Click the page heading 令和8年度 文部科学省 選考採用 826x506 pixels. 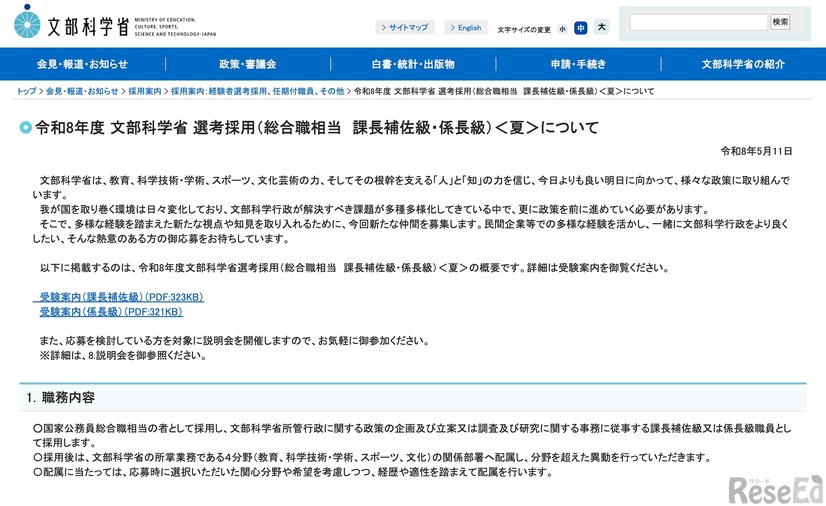317,128
